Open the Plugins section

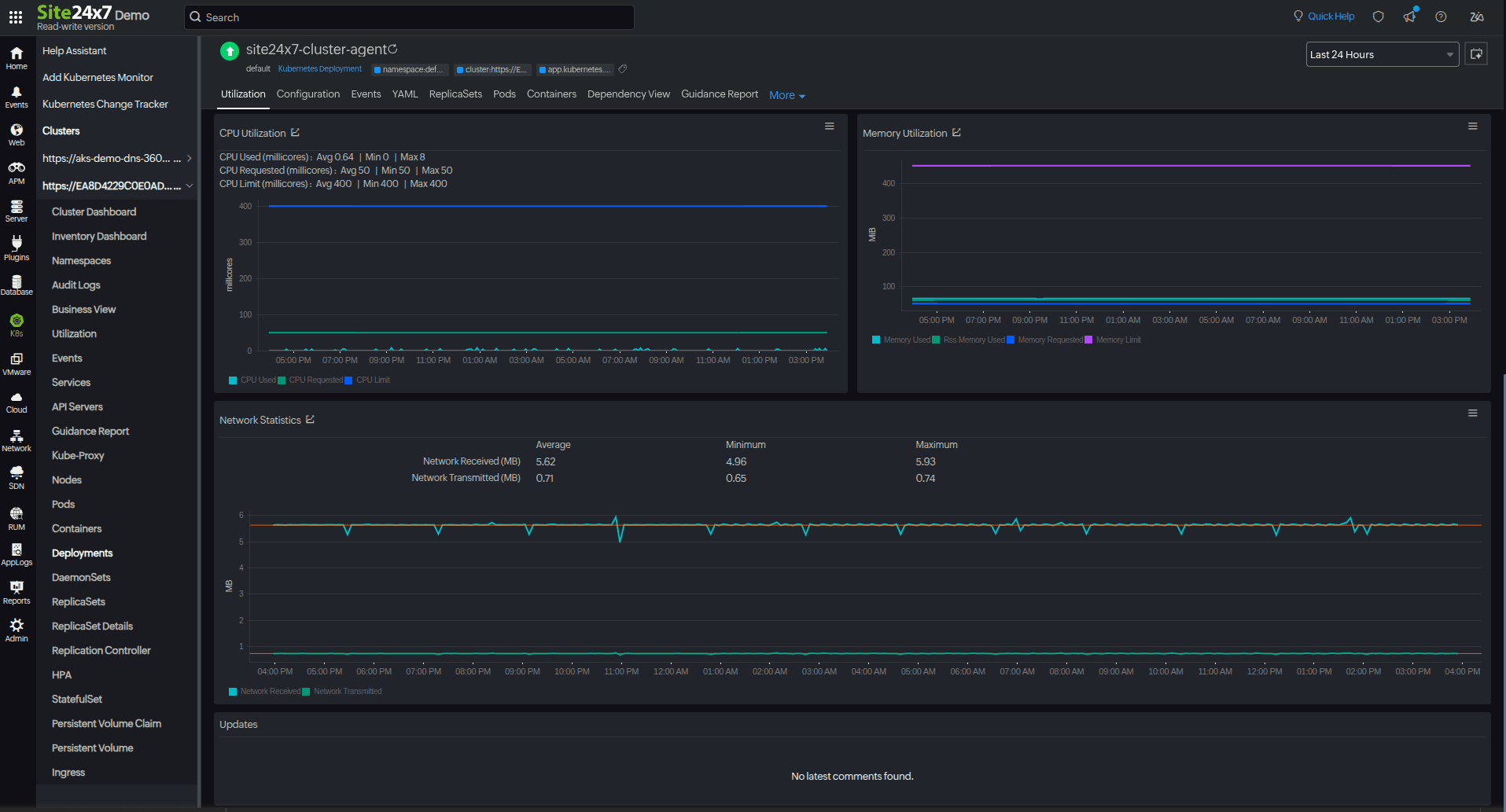[x=17, y=249]
